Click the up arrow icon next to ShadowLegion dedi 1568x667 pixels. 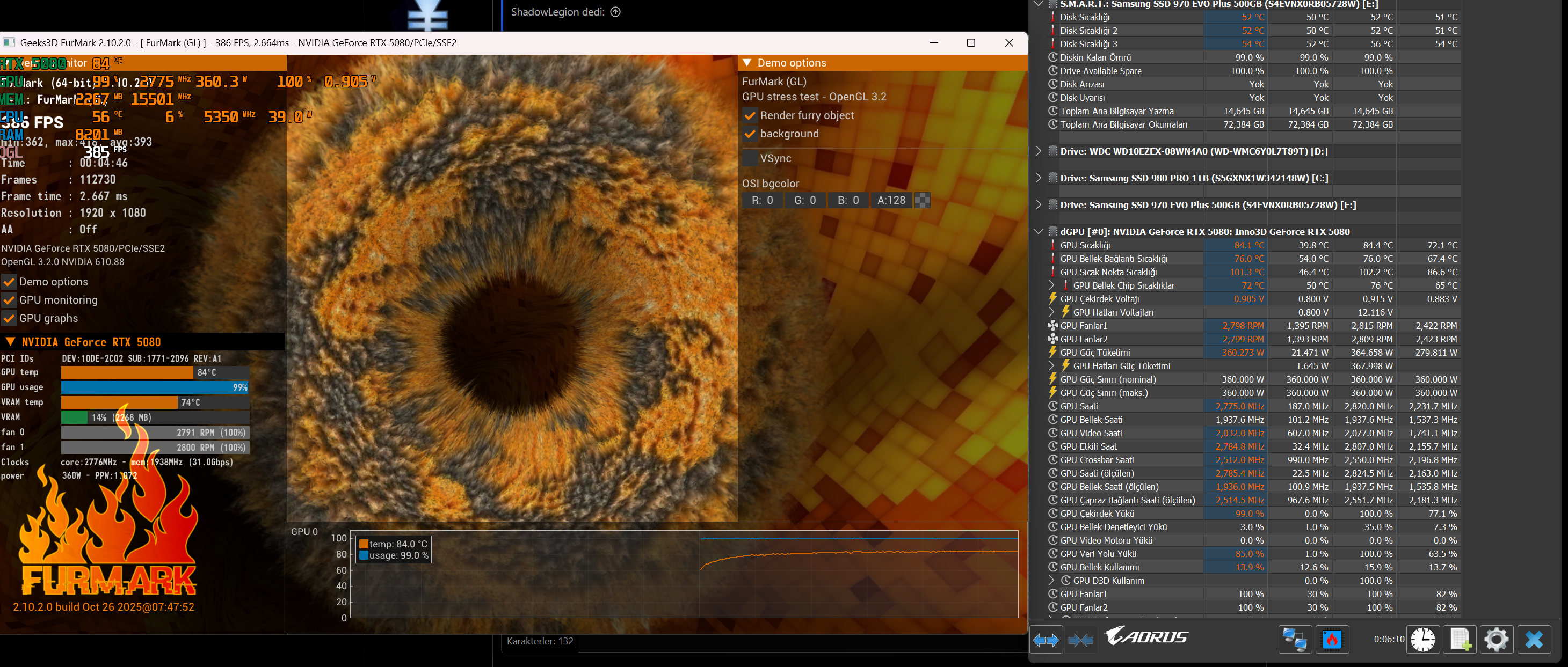click(x=615, y=12)
